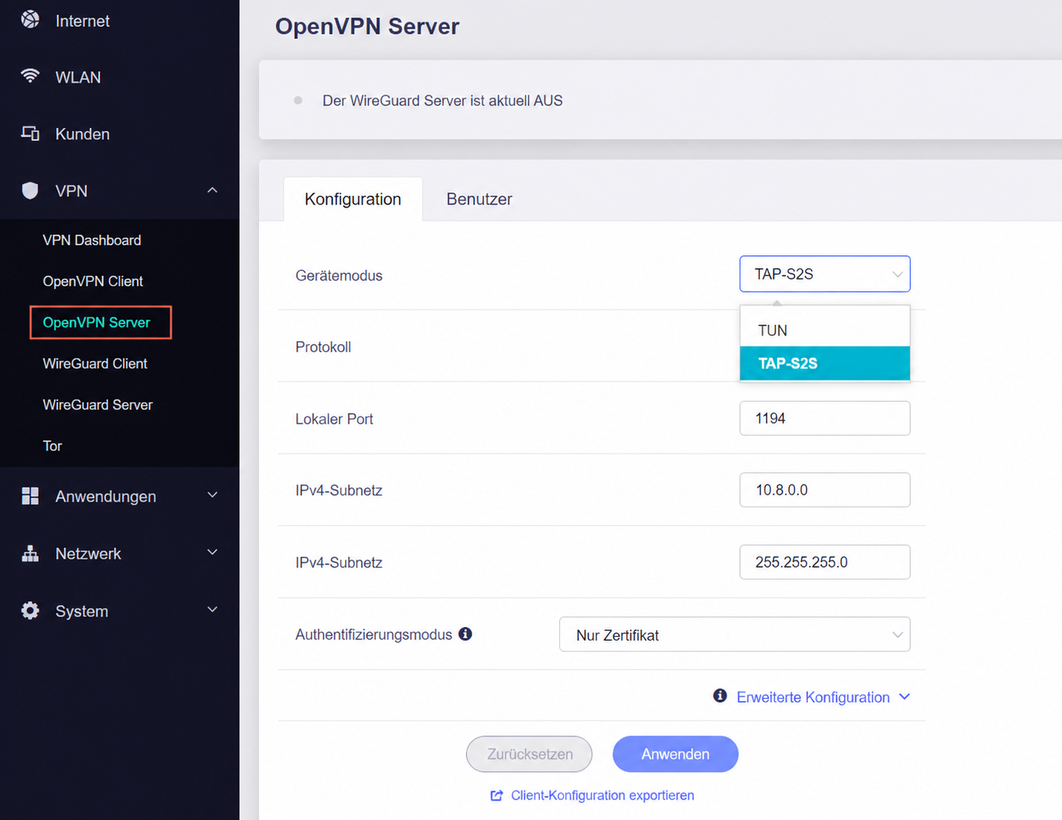The image size is (1062, 820).
Task: Expand the Netzwerk menu chevron
Action: click(x=212, y=552)
